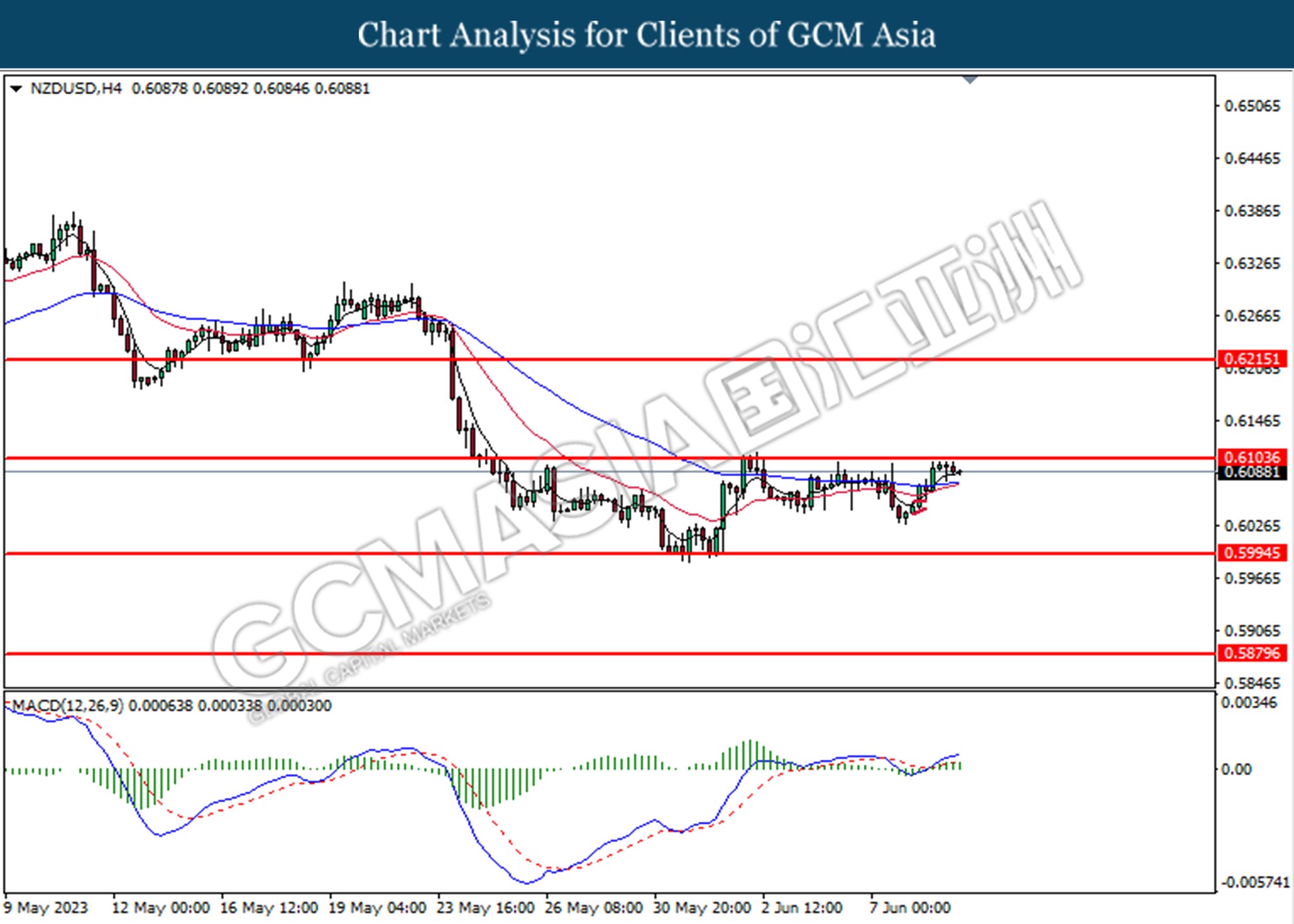Image resolution: width=1294 pixels, height=924 pixels.
Task: Click the 2 Jun 12:00 time label
Action: coord(802,908)
